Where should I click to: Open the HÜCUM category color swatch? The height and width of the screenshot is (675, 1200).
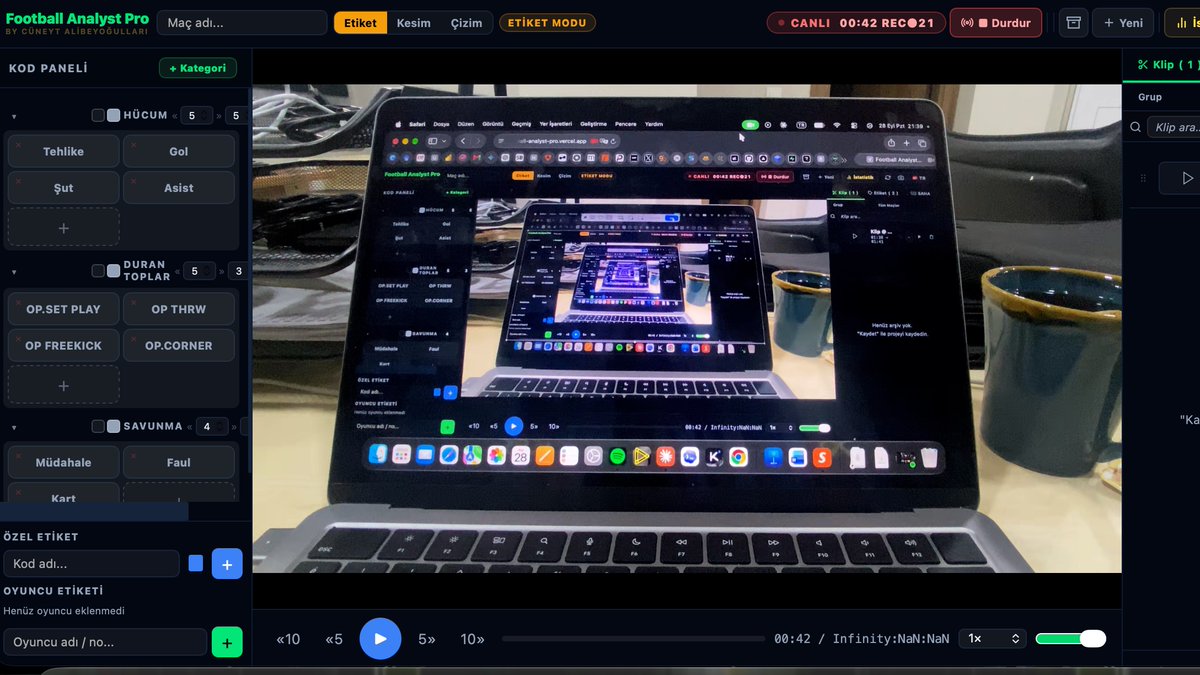click(x=114, y=115)
